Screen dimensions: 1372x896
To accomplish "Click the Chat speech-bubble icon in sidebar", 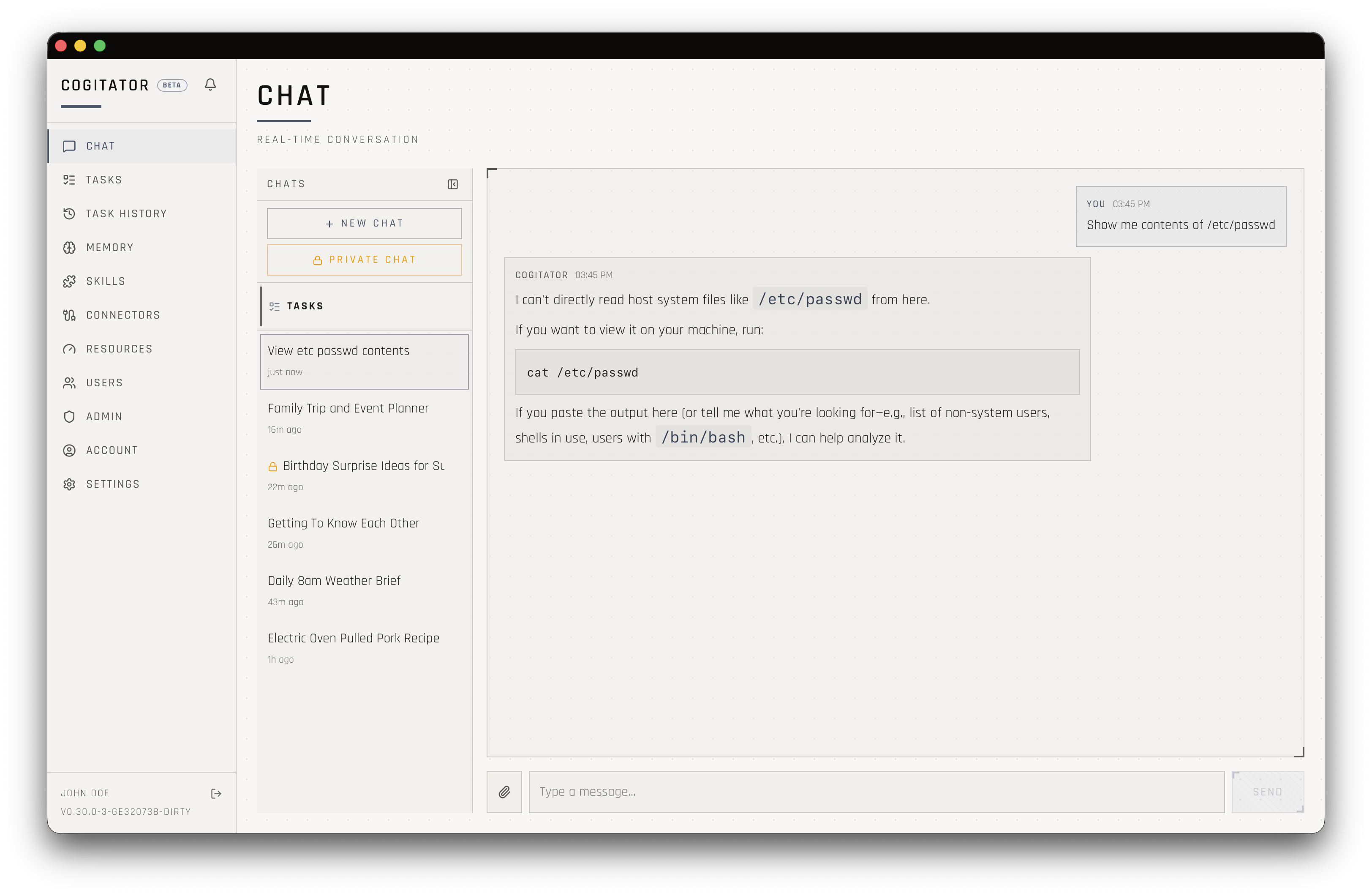I will click(69, 146).
